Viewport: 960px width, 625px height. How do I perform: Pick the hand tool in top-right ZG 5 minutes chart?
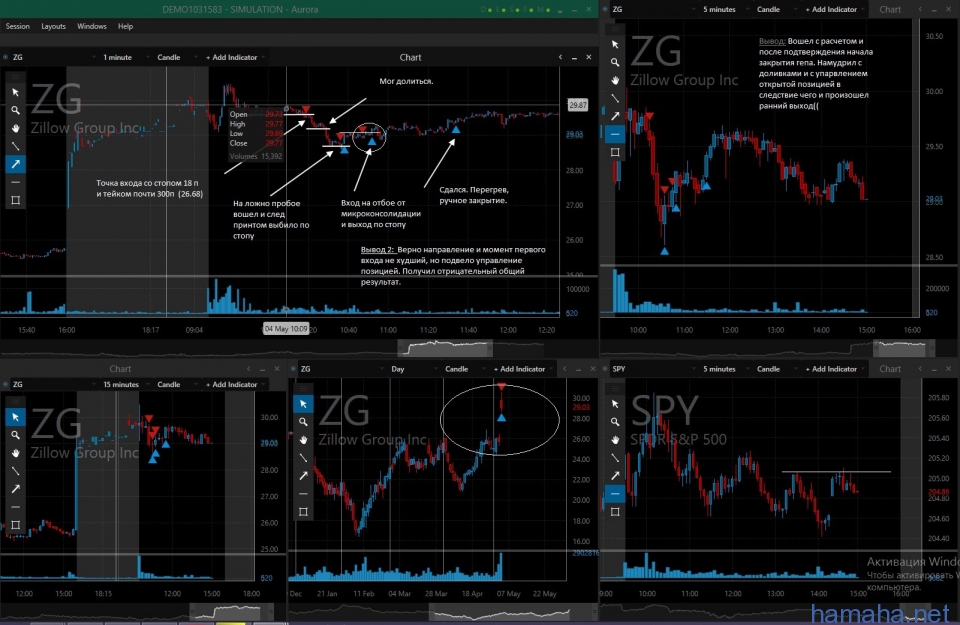(615, 80)
